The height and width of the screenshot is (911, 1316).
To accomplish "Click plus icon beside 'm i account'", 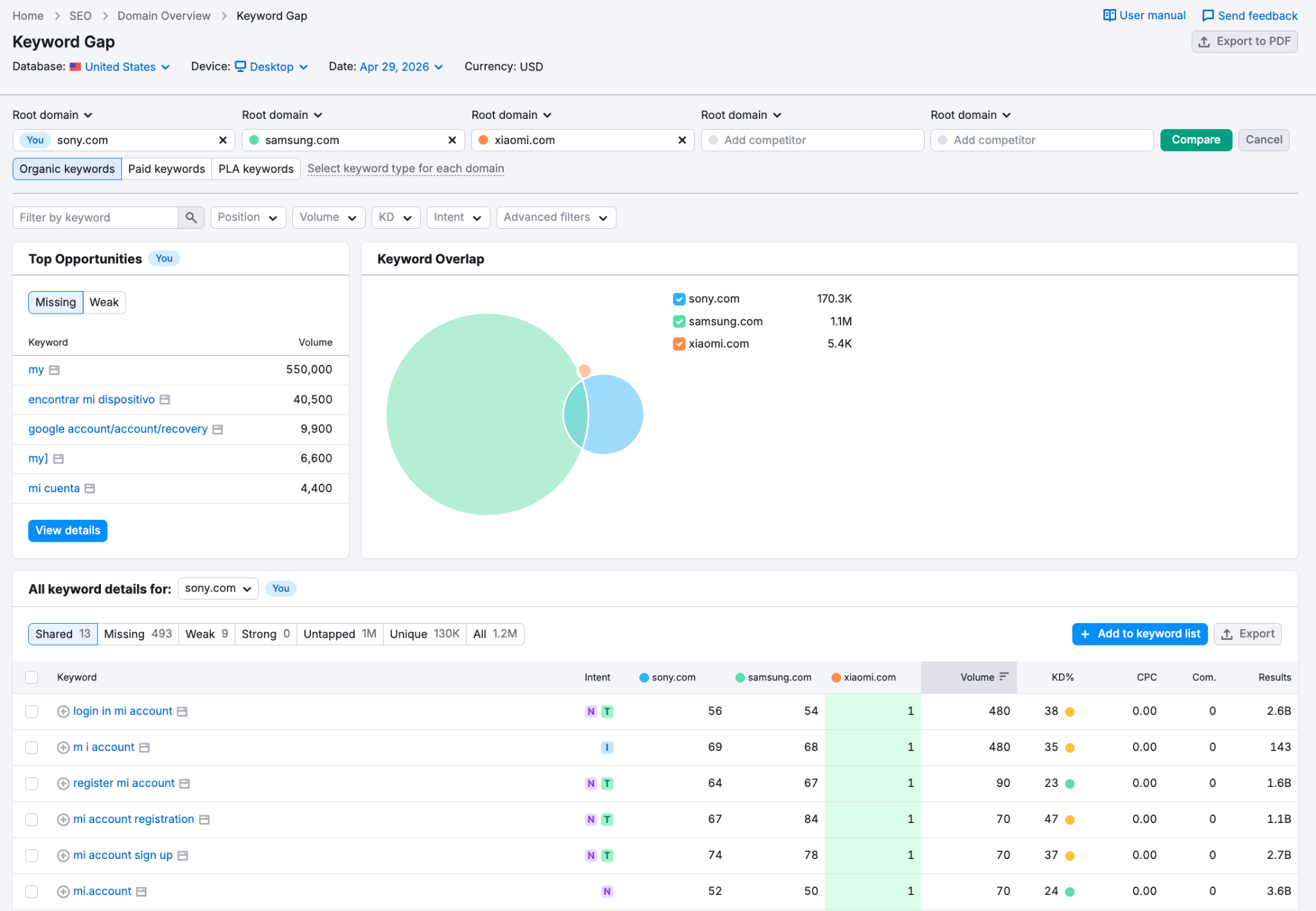I will point(63,747).
